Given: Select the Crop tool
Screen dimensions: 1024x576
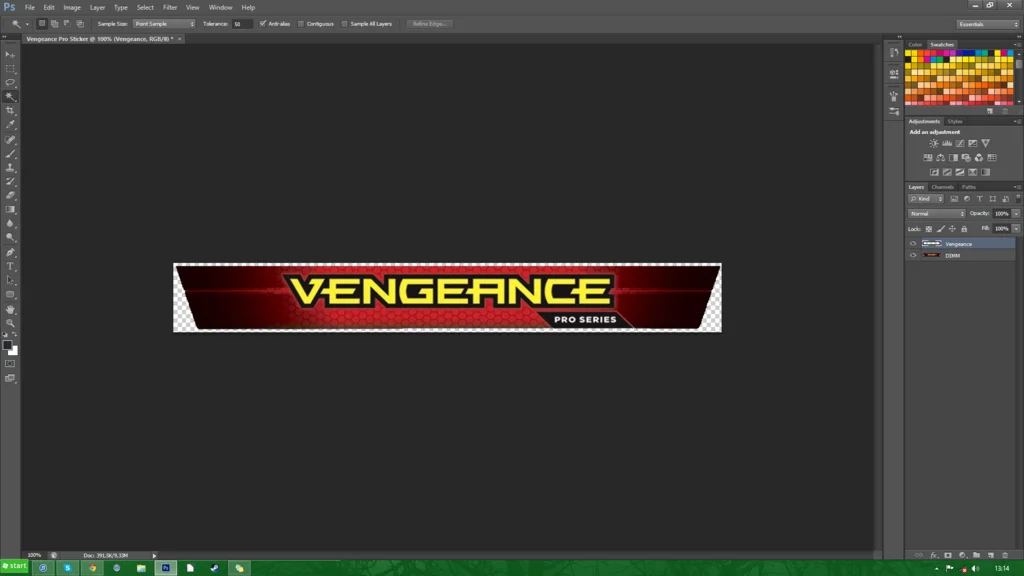Looking at the screenshot, I should [x=10, y=110].
